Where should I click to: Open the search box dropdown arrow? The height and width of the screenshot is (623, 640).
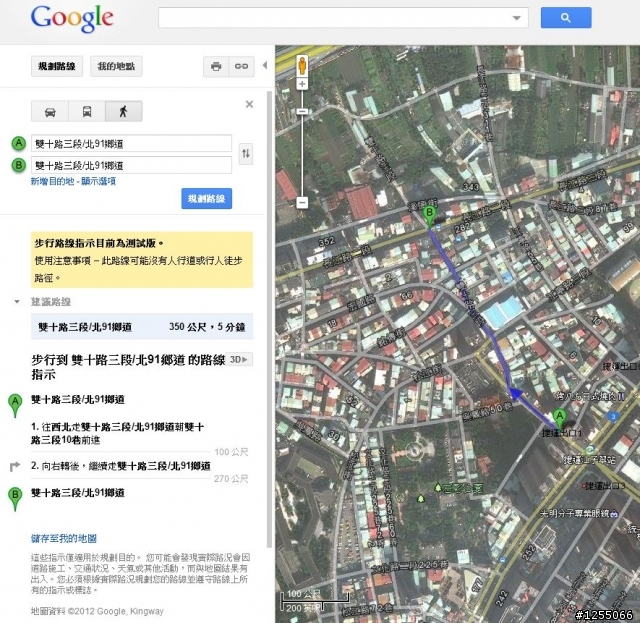pyautogui.click(x=516, y=18)
